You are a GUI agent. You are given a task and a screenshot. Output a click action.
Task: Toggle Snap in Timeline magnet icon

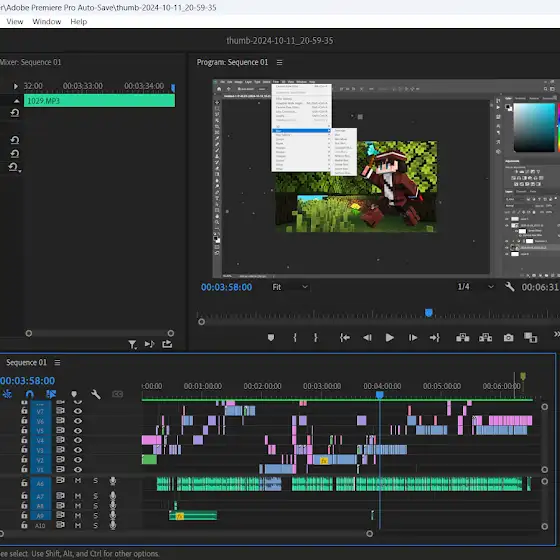pos(30,394)
